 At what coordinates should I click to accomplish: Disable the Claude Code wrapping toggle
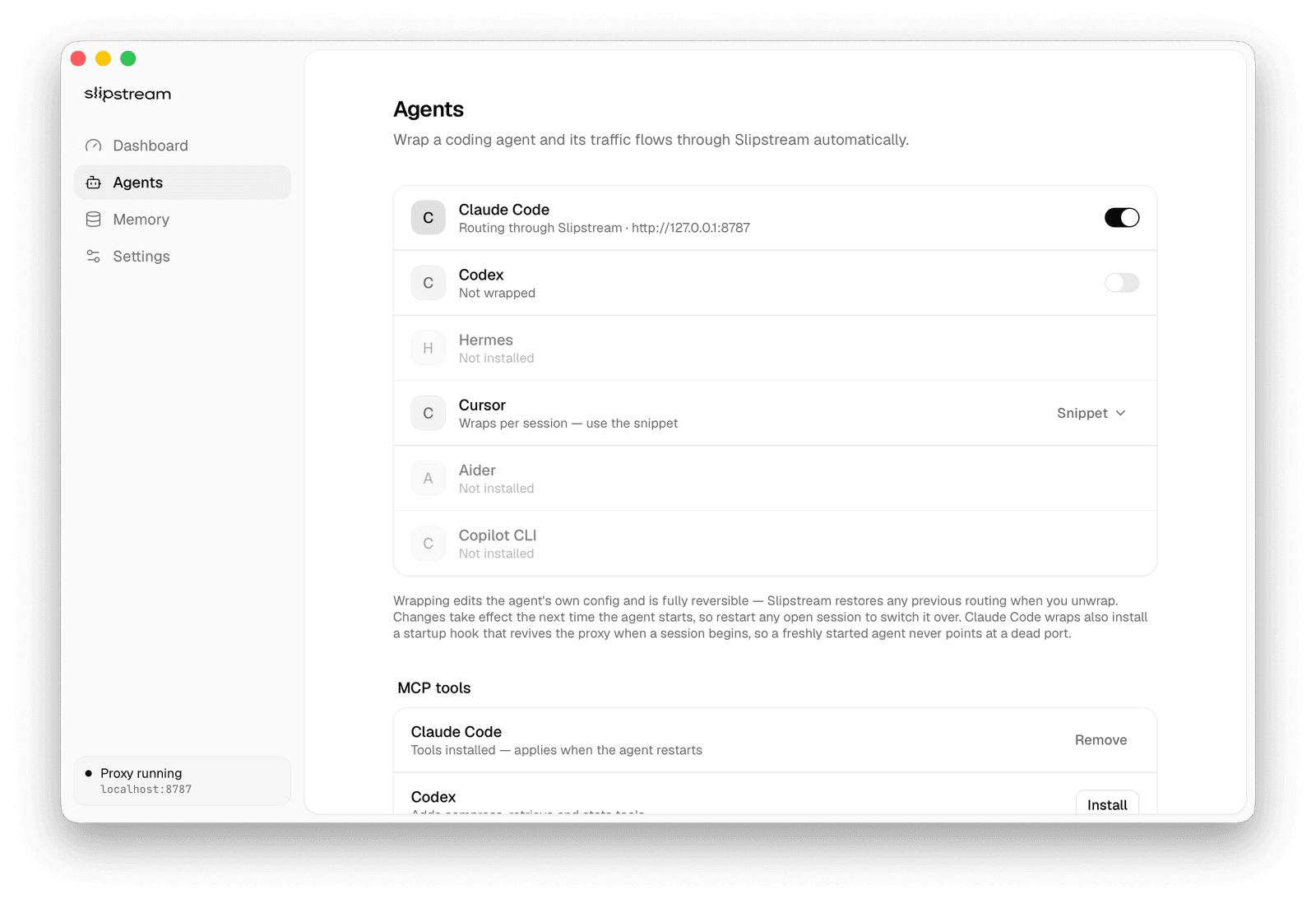[x=1122, y=218]
